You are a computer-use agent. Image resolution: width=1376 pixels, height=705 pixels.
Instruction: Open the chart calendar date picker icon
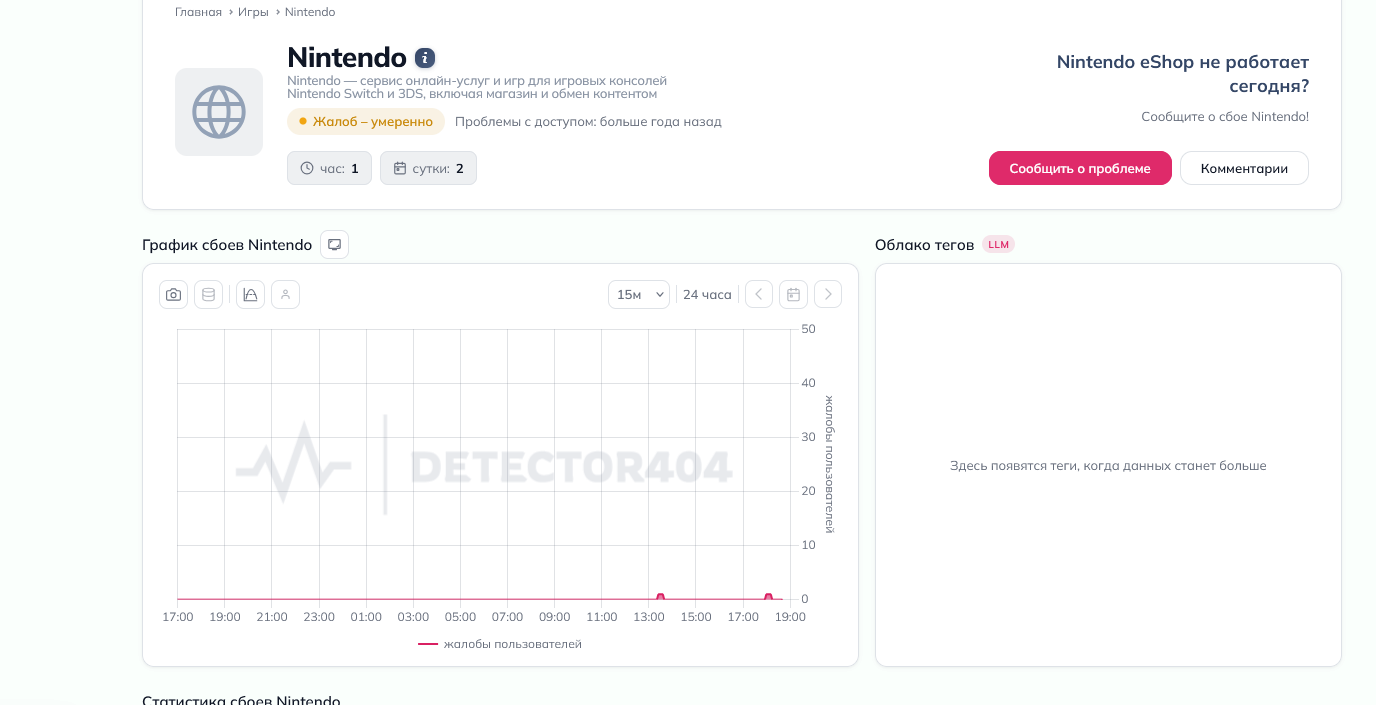[793, 294]
